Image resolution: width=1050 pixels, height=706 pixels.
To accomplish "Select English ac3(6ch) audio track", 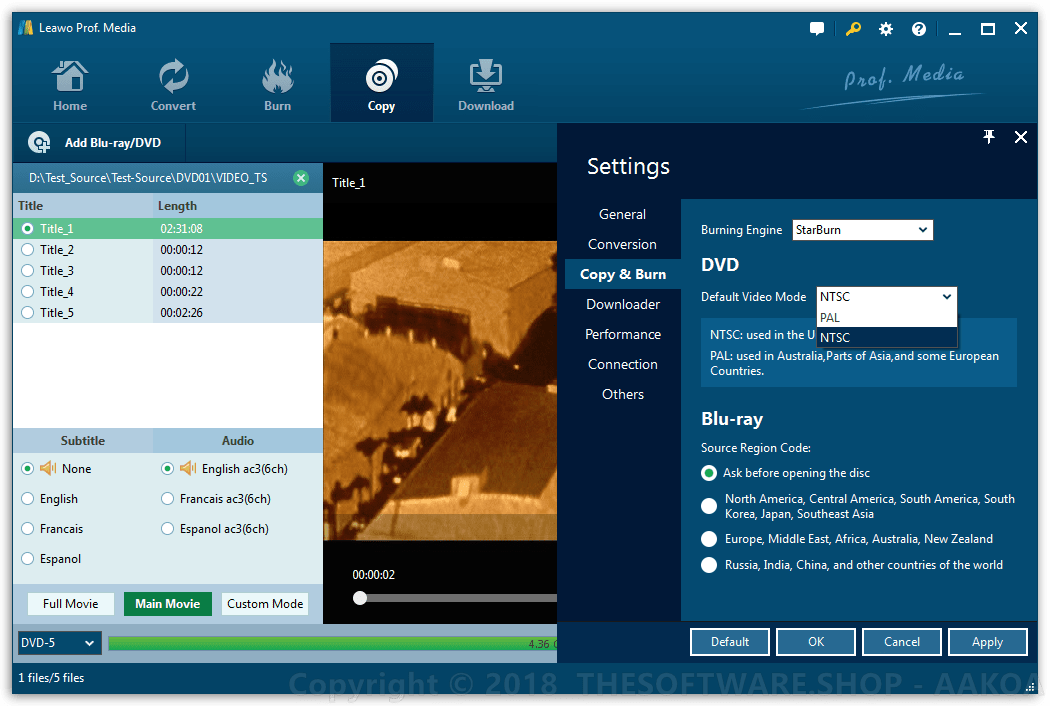I will point(167,469).
